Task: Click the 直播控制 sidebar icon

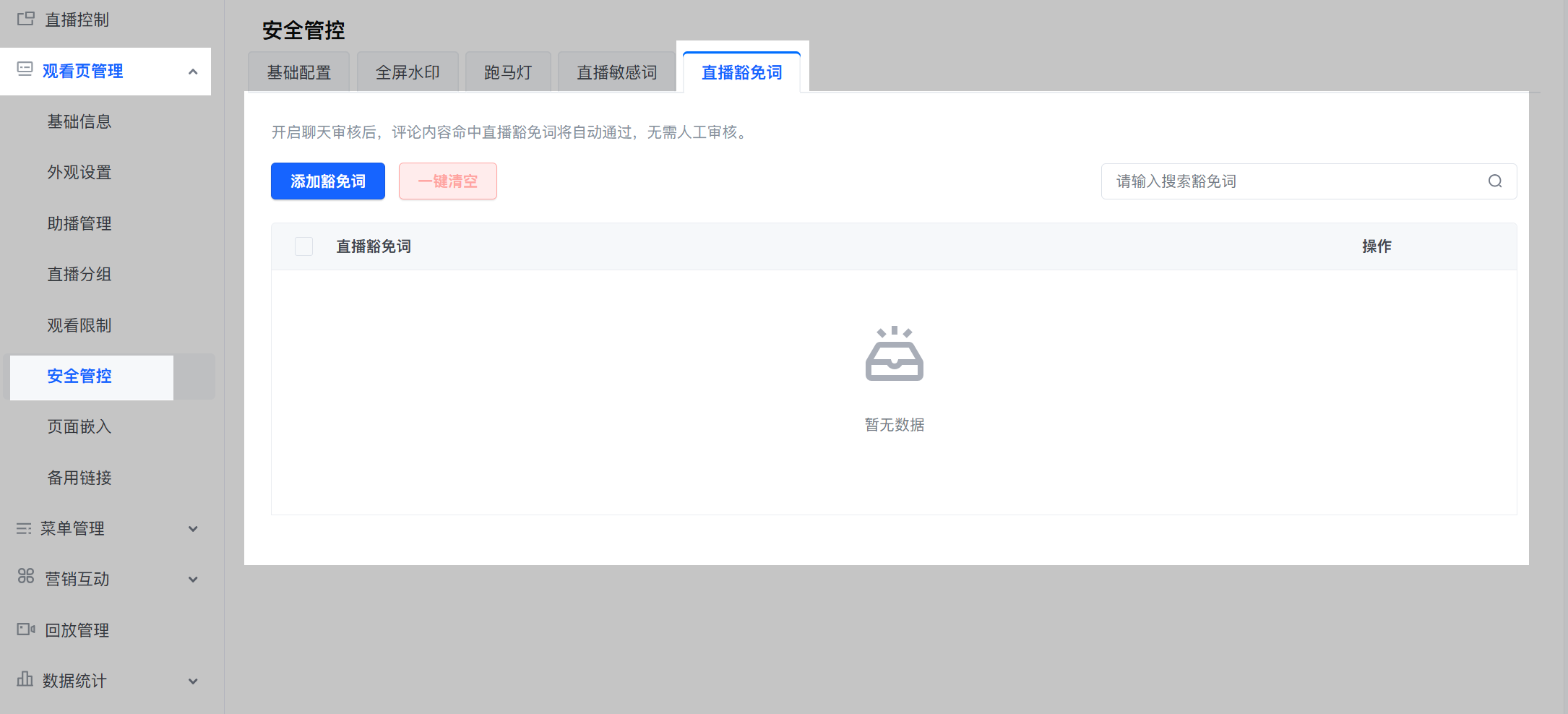Action: click(x=26, y=19)
